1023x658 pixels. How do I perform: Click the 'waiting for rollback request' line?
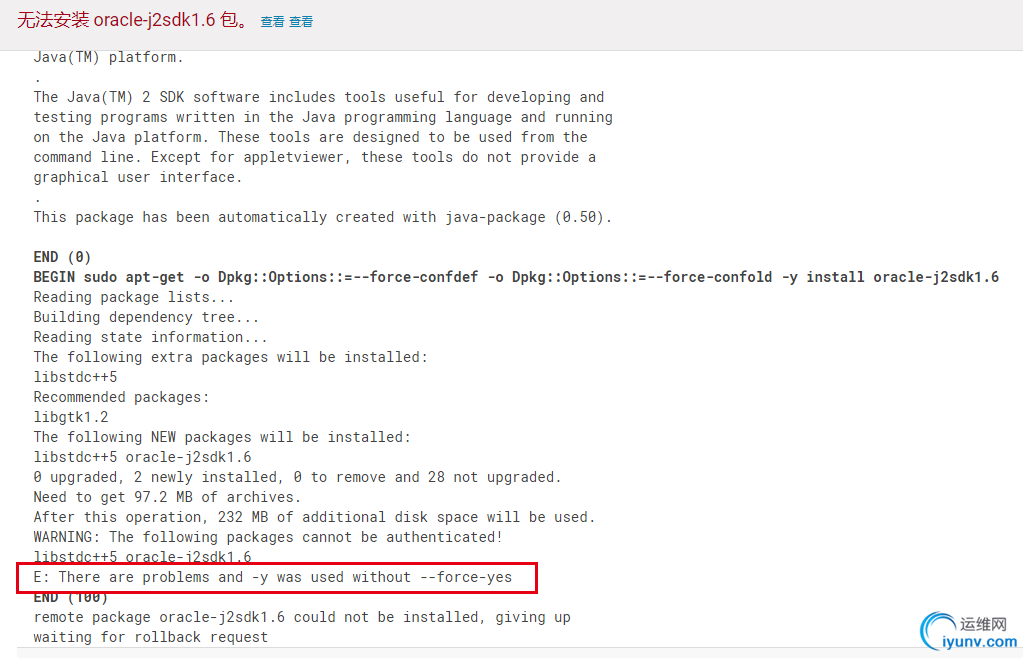[x=151, y=637]
